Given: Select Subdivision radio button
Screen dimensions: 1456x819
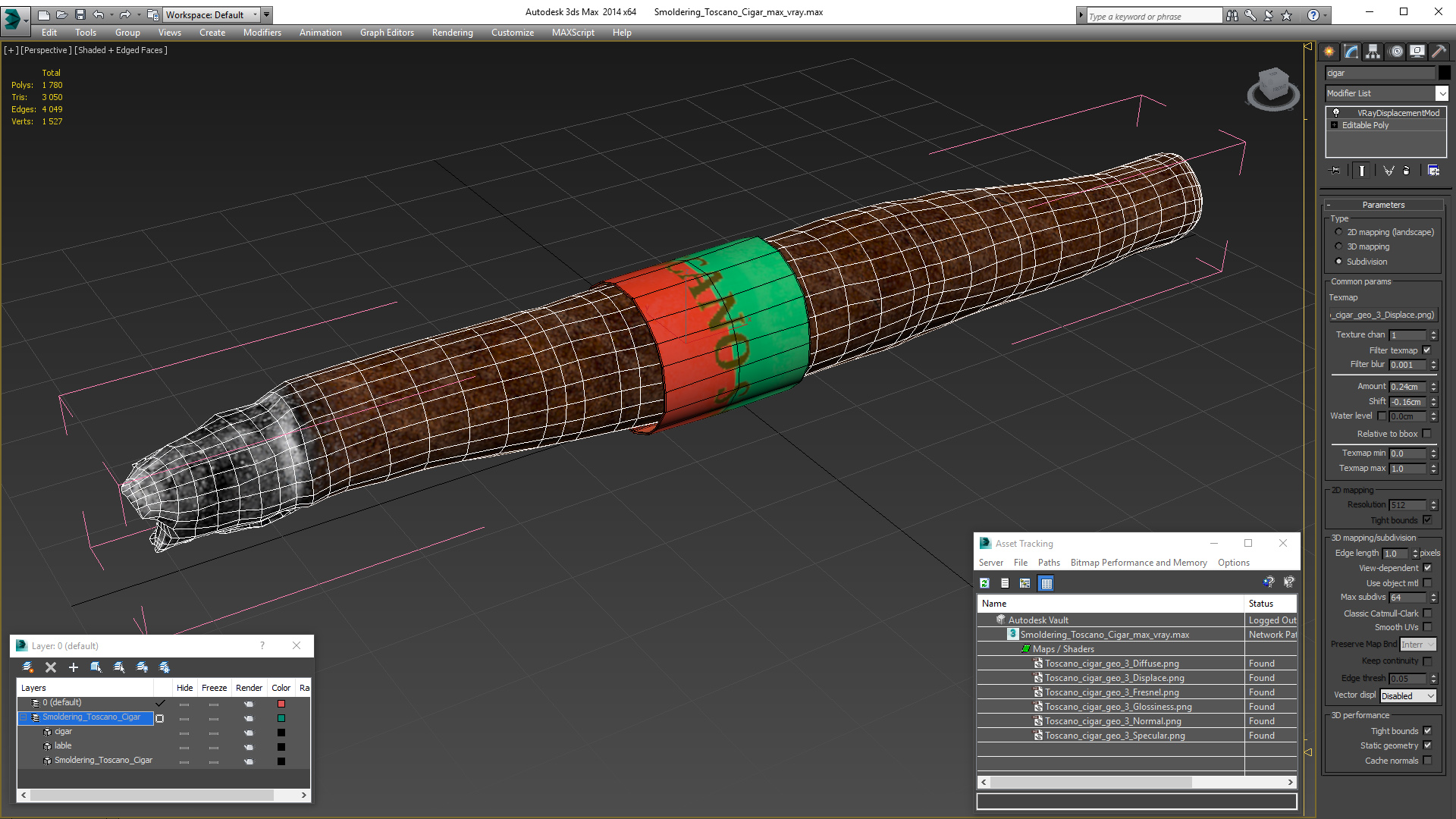Looking at the screenshot, I should click(1338, 262).
